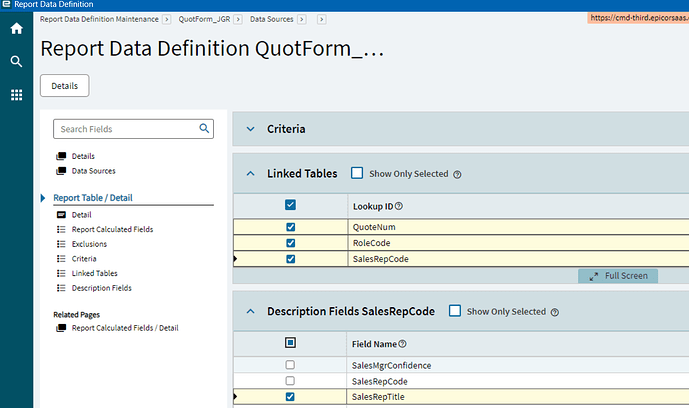Click Data Sources breadcrumb

[272, 19]
